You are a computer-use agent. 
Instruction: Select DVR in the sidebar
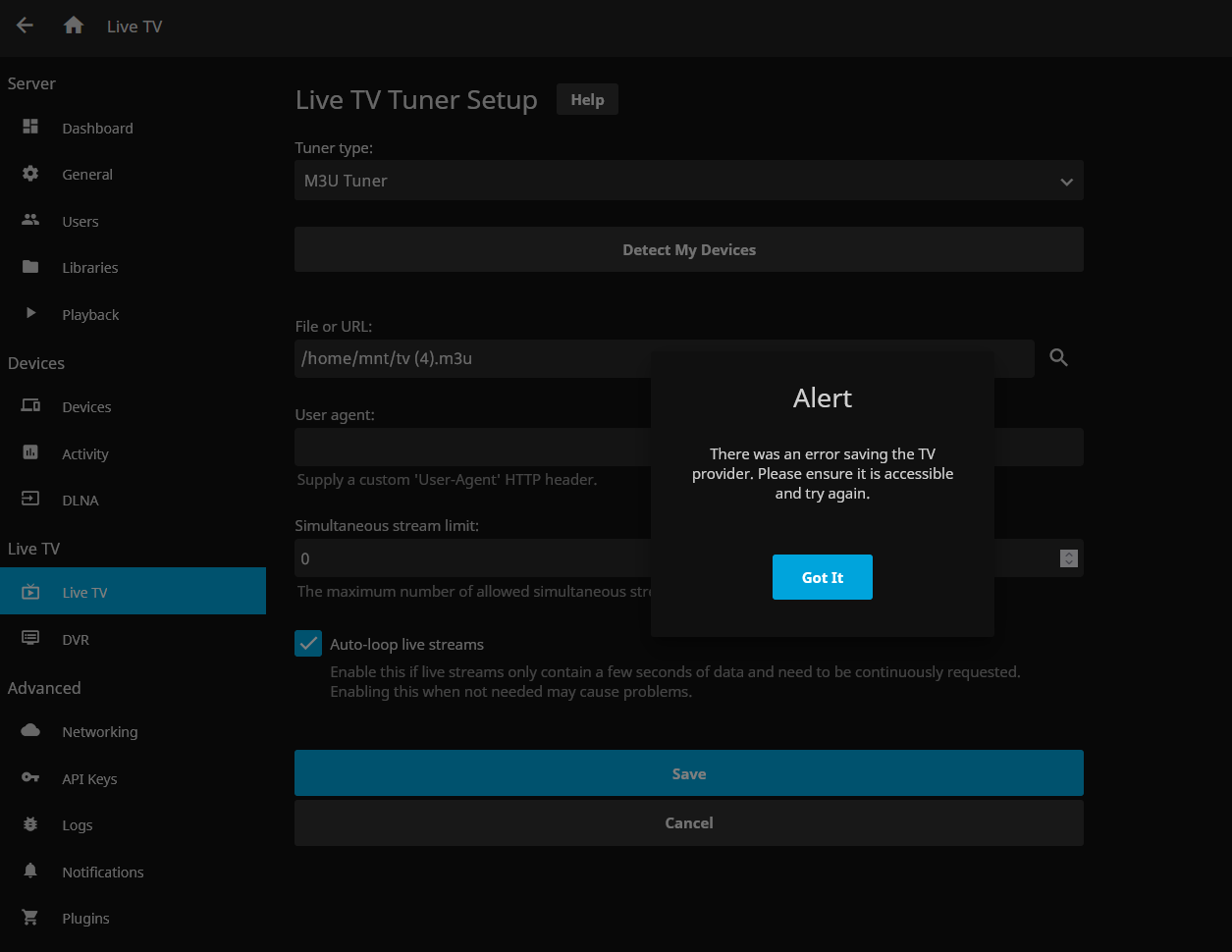133,640
